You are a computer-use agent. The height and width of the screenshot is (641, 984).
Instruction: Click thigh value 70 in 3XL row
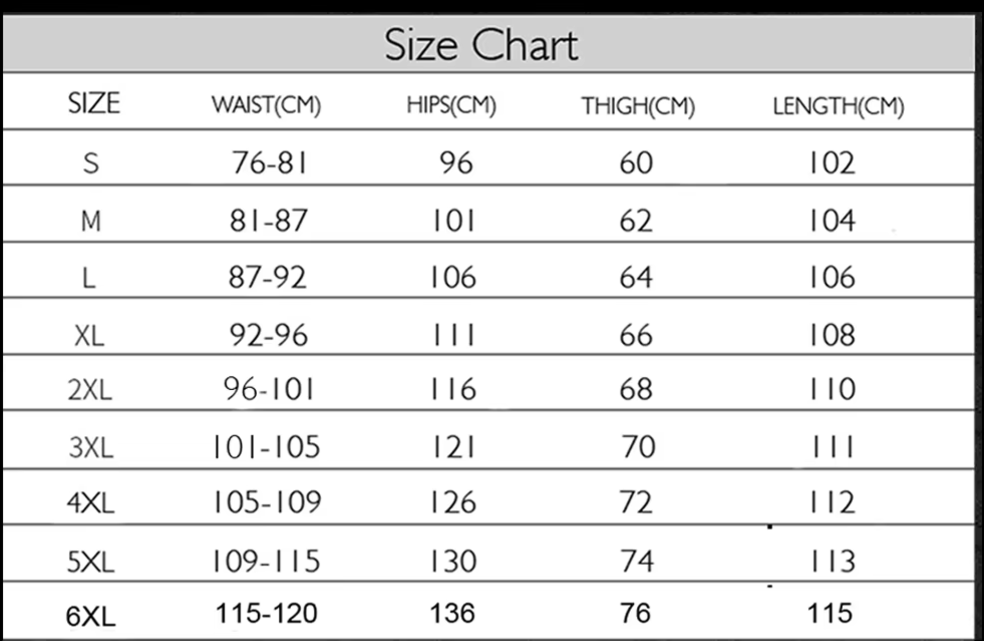click(639, 447)
